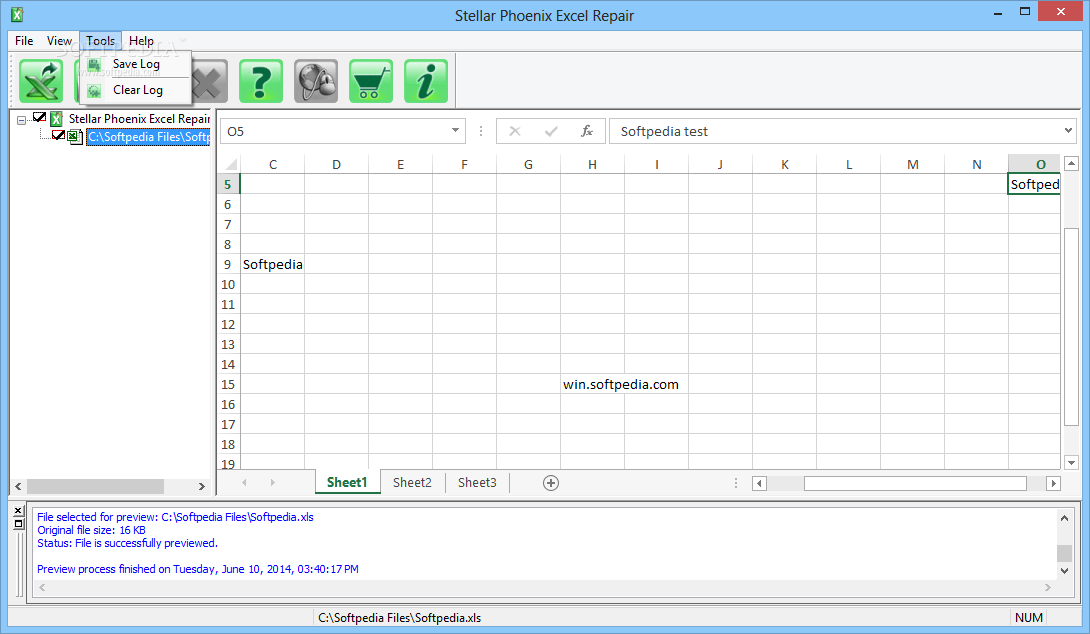Click row header 15
Image resolution: width=1090 pixels, height=634 pixels.
pyautogui.click(x=228, y=384)
